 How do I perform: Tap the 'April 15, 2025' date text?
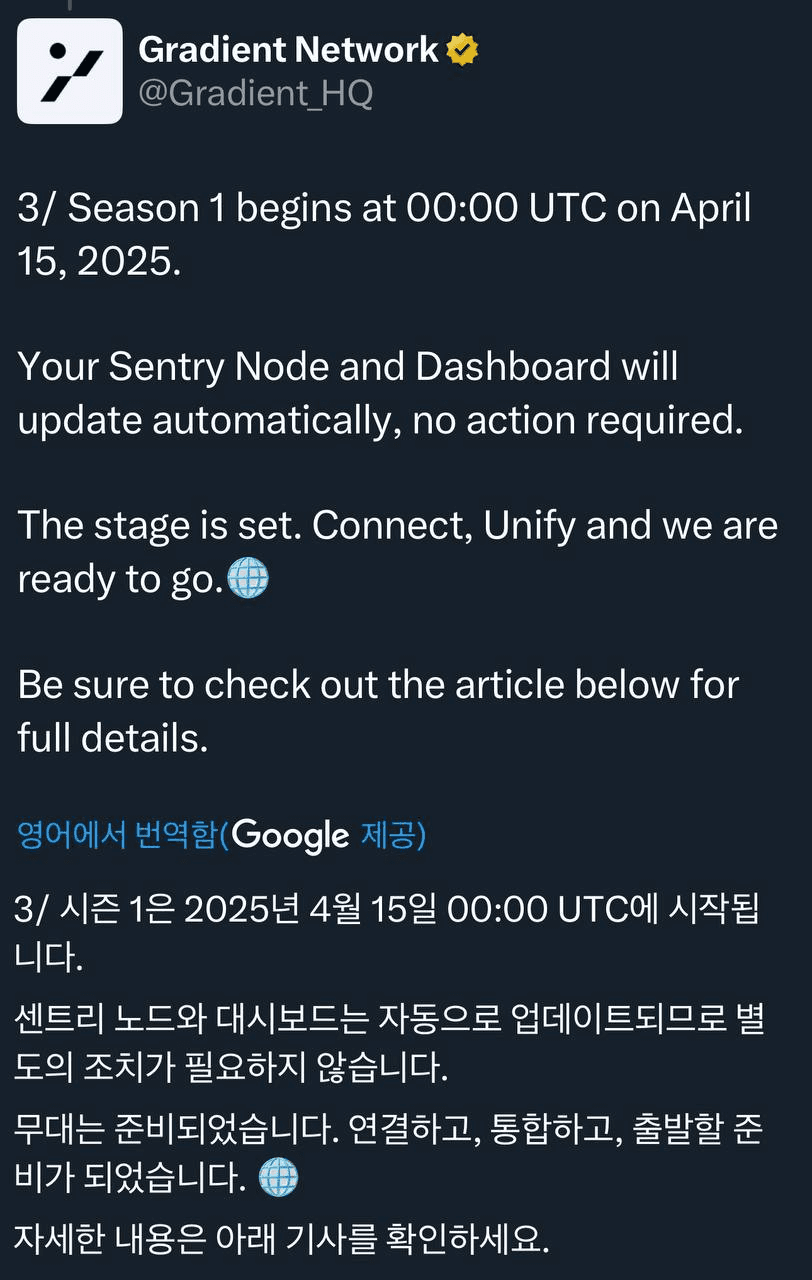pyautogui.click(x=384, y=234)
